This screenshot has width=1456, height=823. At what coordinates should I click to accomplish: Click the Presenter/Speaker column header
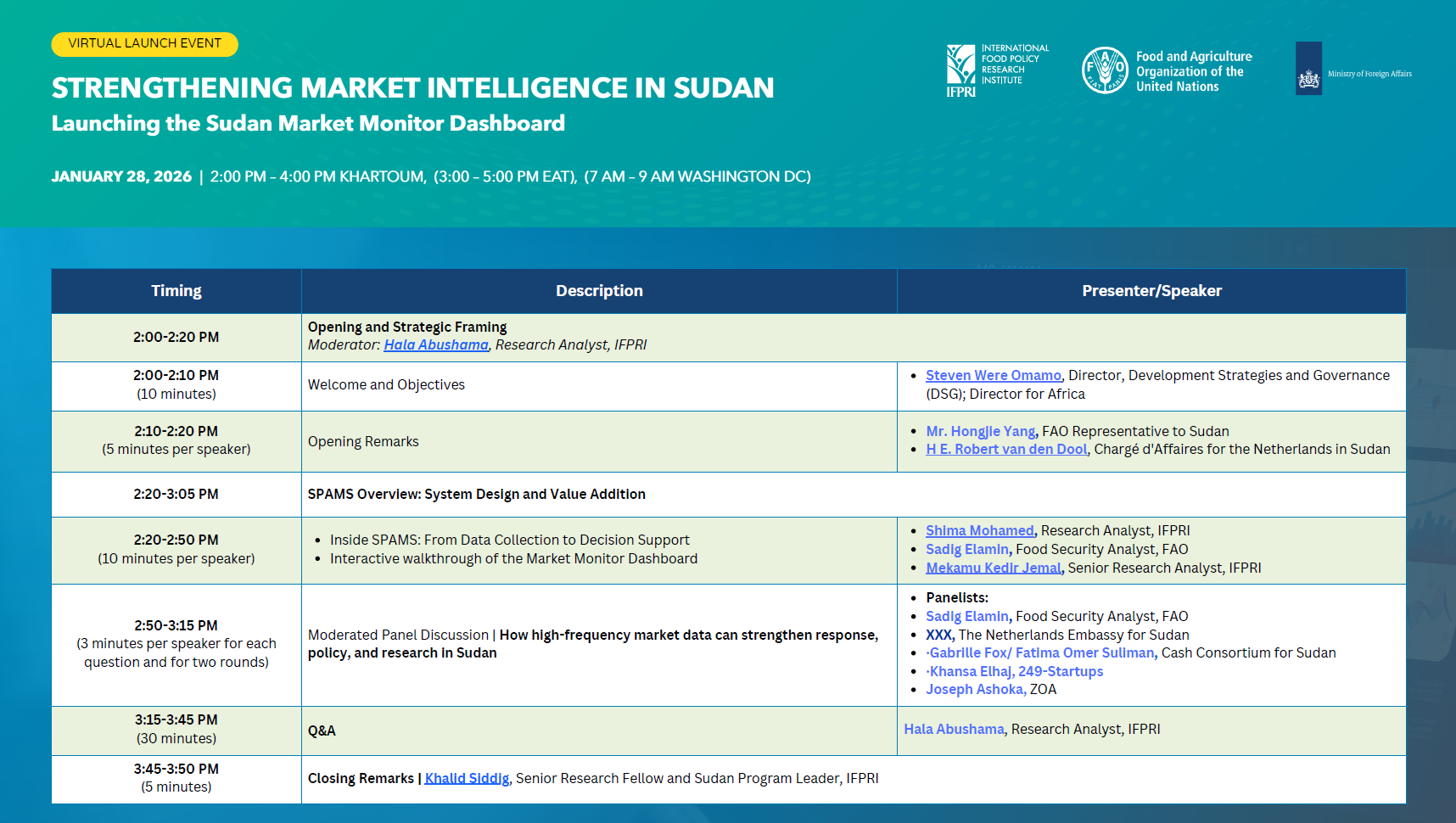click(1151, 290)
